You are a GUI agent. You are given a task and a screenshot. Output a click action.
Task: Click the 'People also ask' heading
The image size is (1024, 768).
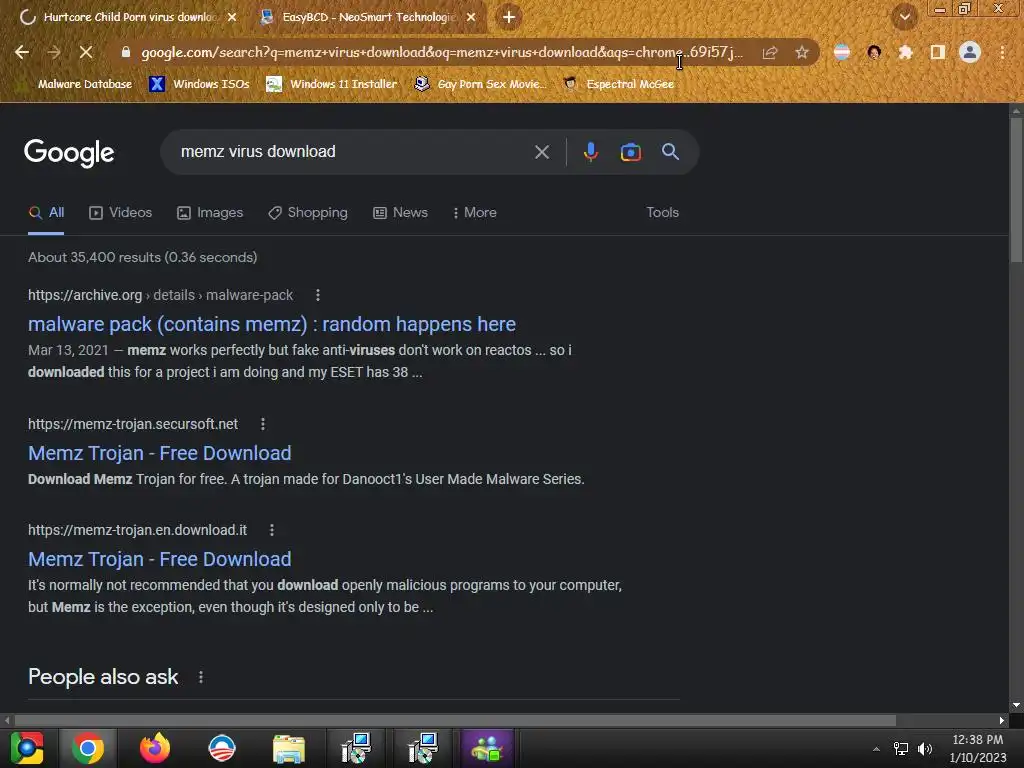(103, 677)
